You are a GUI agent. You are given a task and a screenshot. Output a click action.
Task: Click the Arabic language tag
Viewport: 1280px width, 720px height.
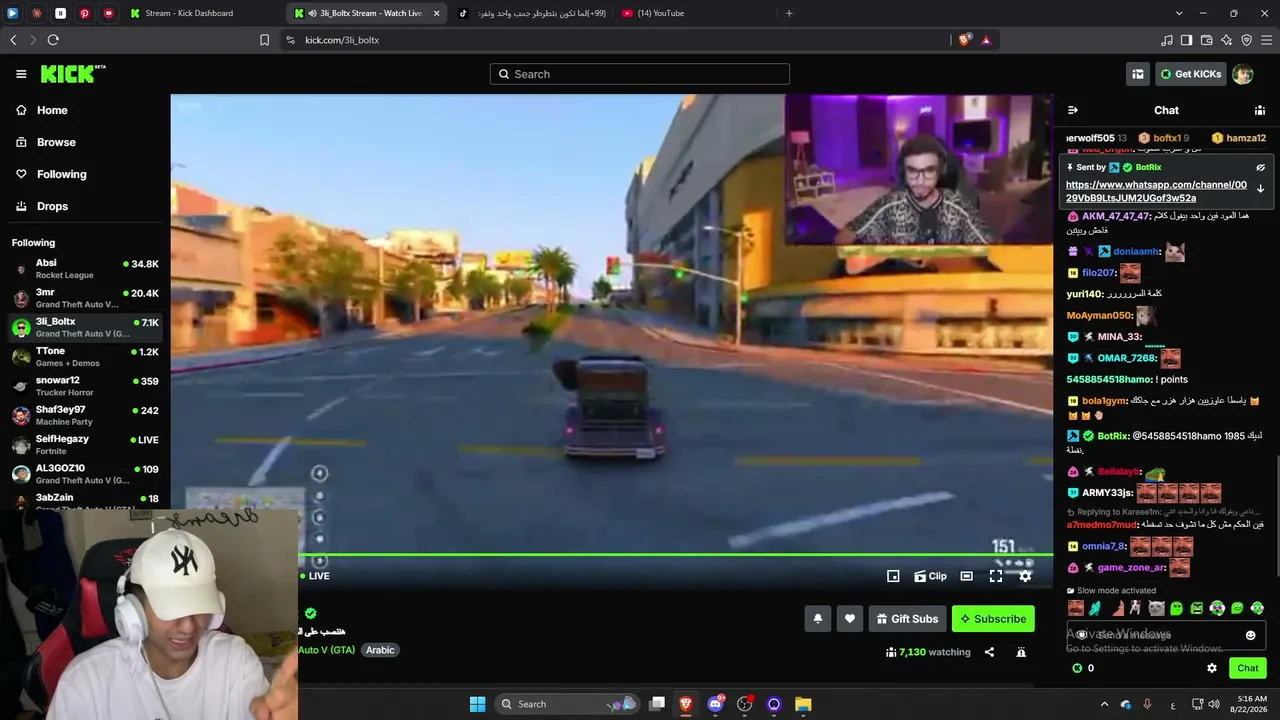click(x=380, y=650)
